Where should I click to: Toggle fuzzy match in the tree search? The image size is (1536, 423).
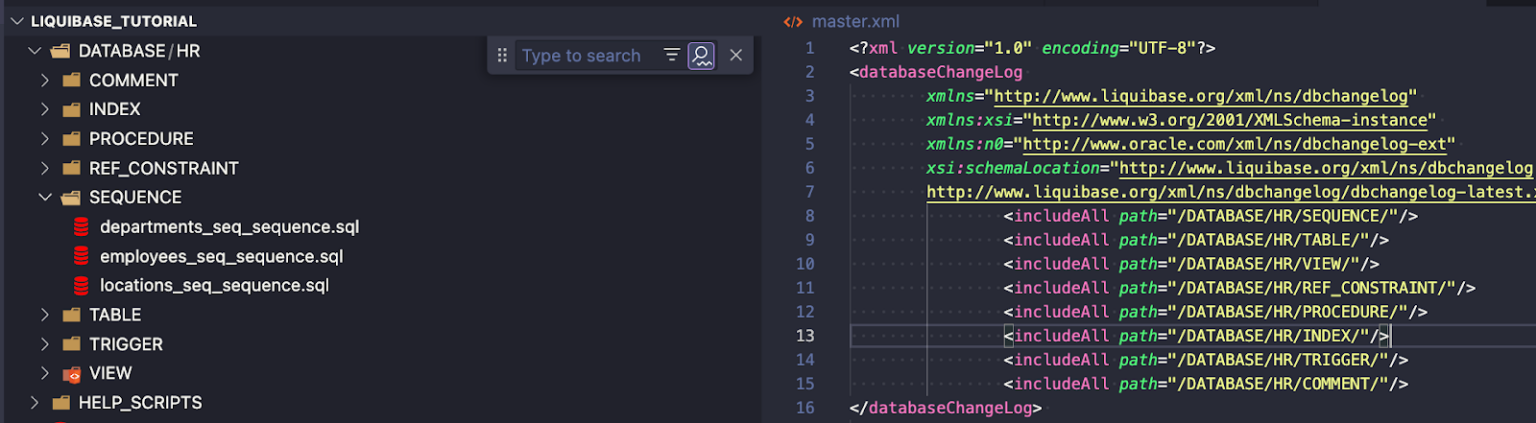click(x=701, y=56)
